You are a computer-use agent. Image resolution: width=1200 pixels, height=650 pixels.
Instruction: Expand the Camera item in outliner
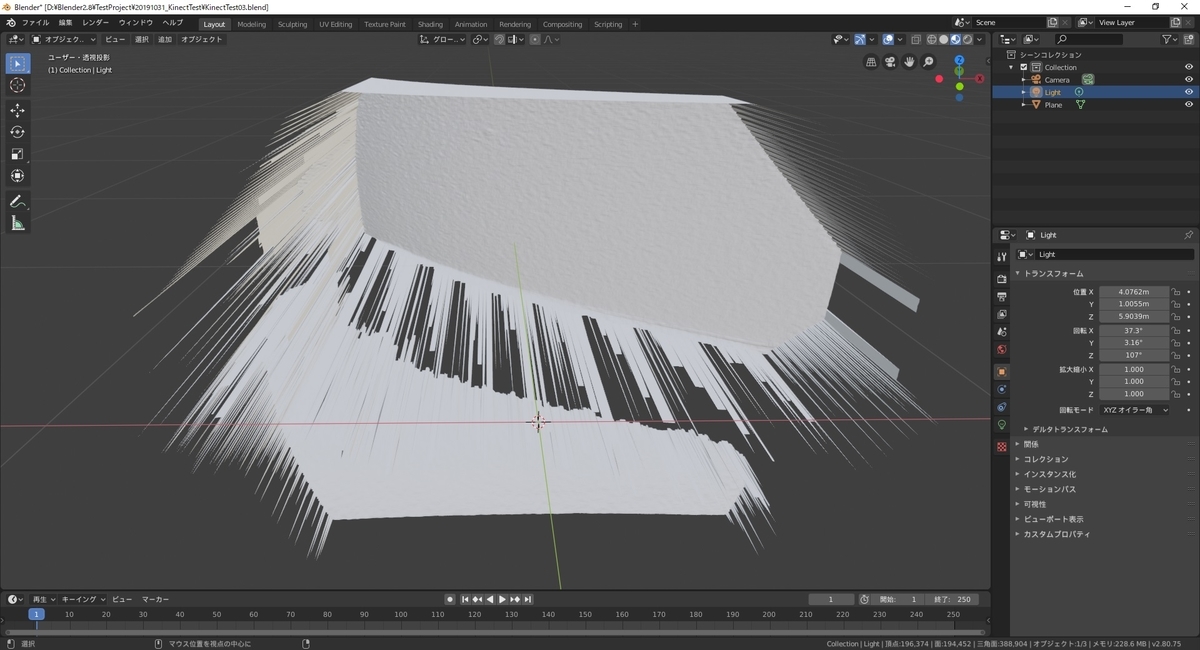tap(1023, 80)
